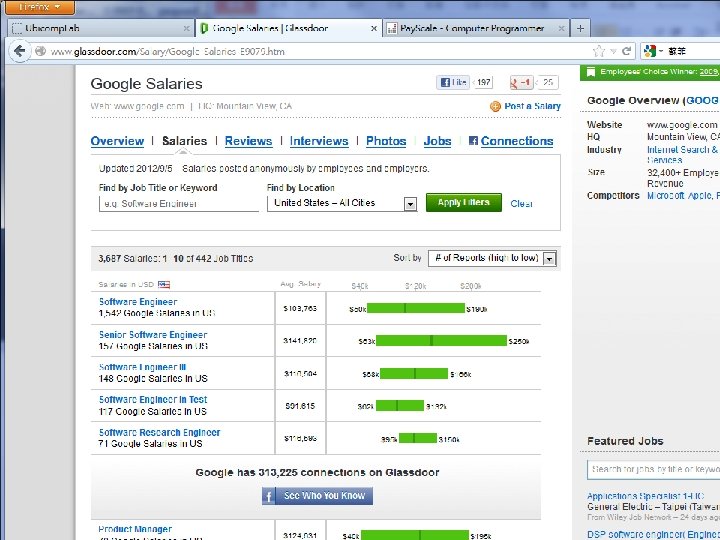Click the Microsoft competitor link
720x540 pixels.
665,196
